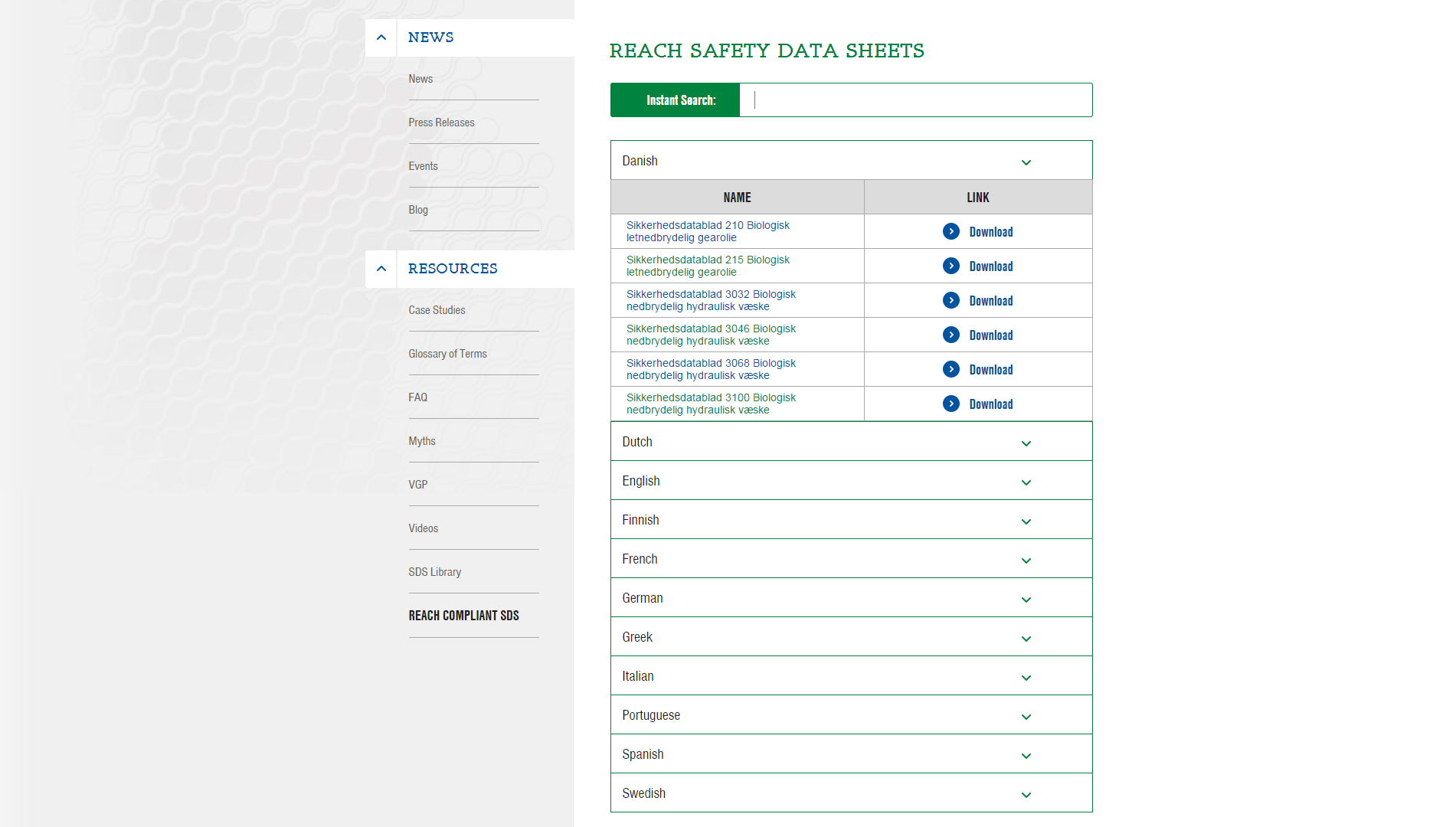Screen dimensions: 1456x827
Task: Click download arrow icon for Sikkerhedsdatablad 3068
Action: [951, 369]
